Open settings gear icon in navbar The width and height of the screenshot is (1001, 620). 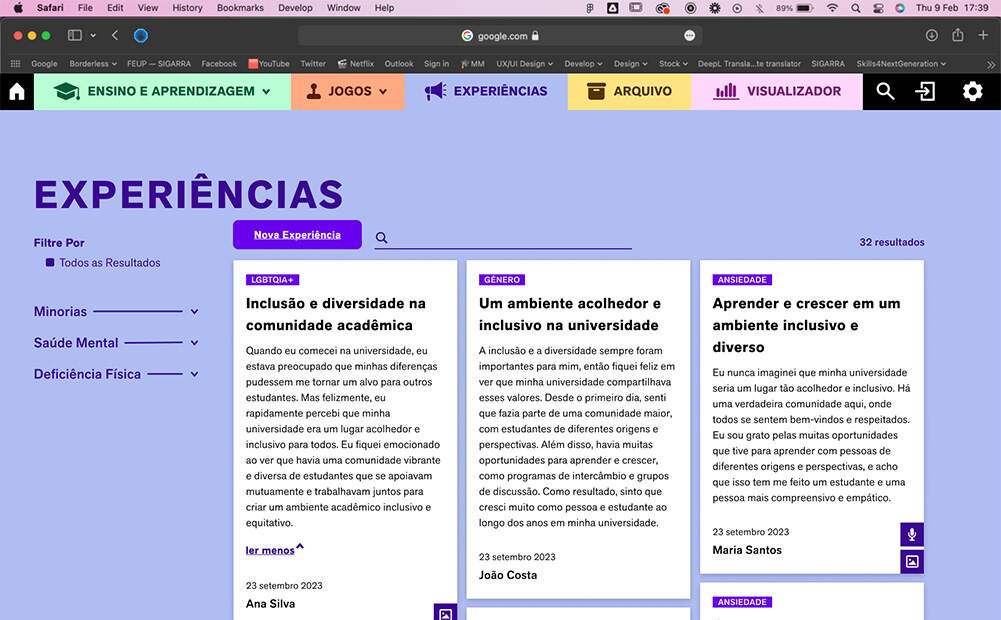(x=972, y=92)
